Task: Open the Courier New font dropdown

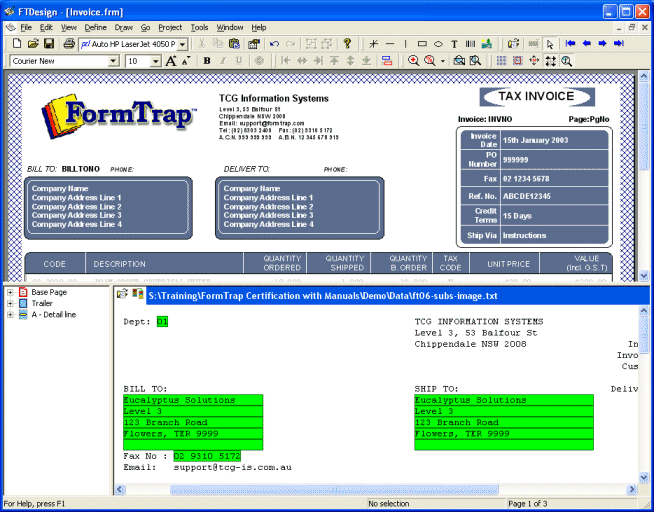Action: click(x=113, y=61)
